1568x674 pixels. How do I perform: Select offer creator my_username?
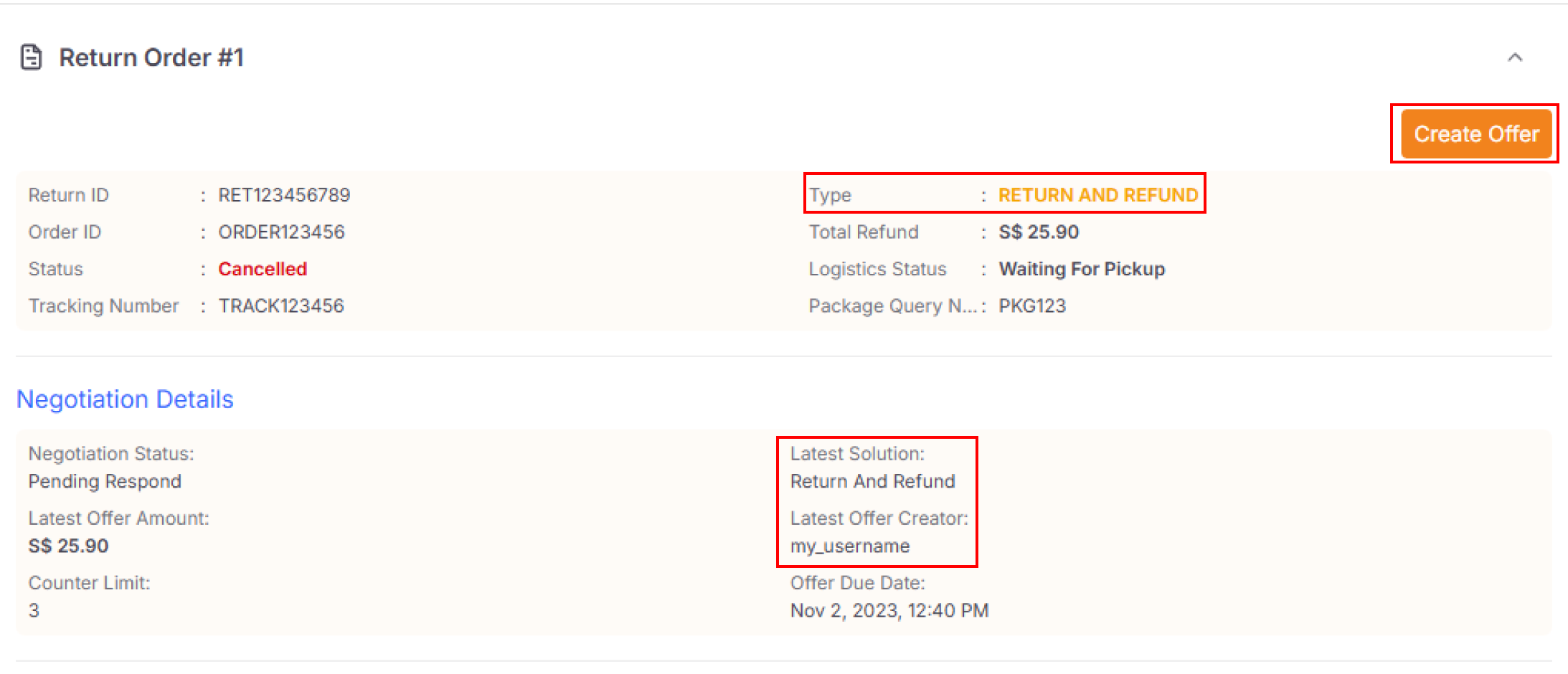tap(849, 546)
